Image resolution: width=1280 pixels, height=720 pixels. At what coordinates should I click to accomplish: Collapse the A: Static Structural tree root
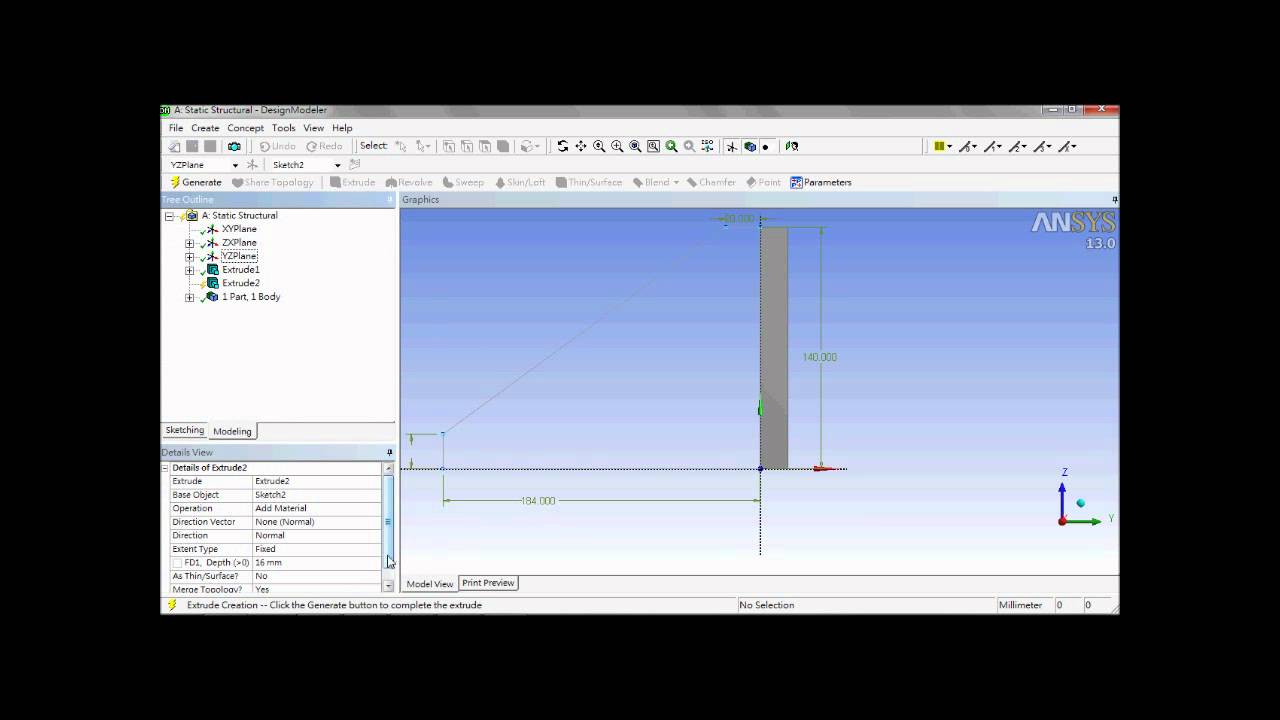(169, 216)
